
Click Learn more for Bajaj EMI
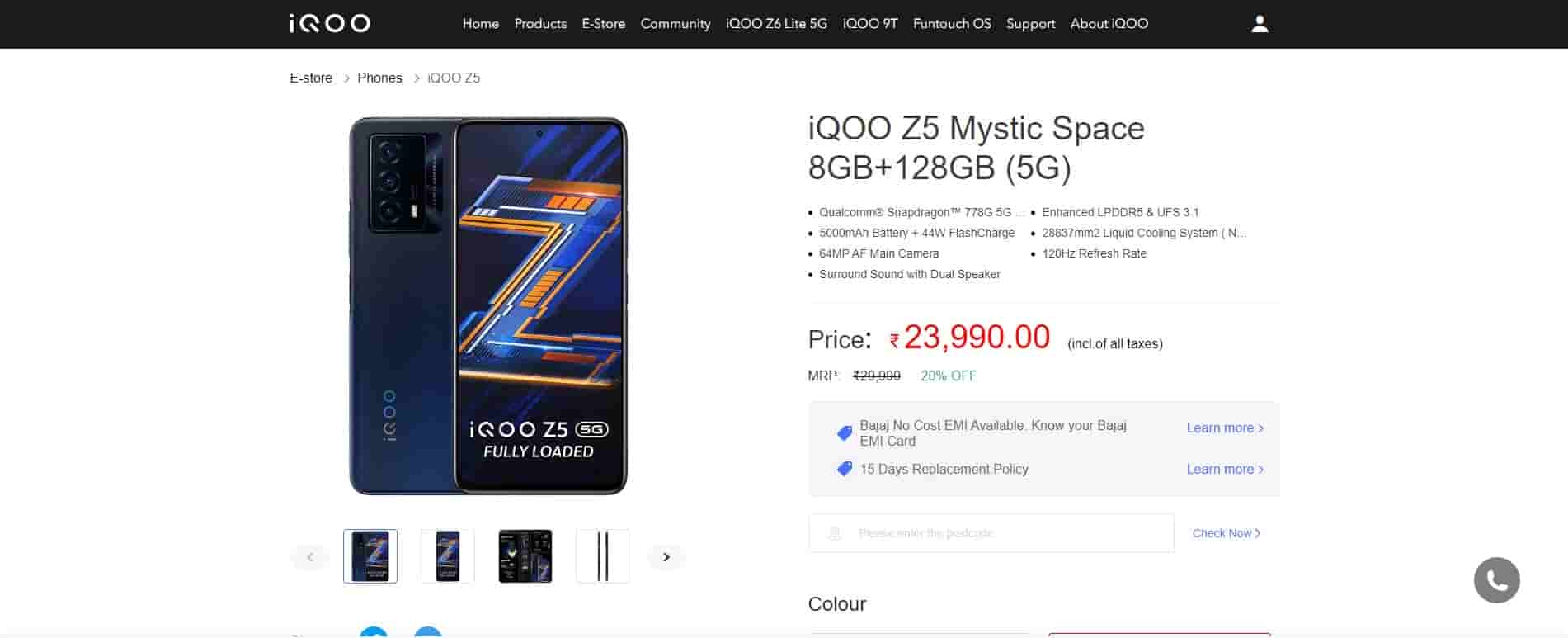tap(1224, 428)
